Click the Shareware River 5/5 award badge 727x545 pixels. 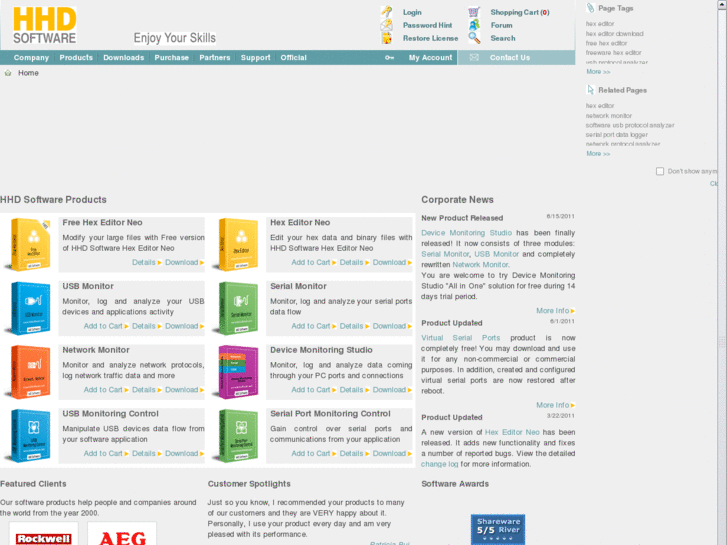(x=498, y=529)
